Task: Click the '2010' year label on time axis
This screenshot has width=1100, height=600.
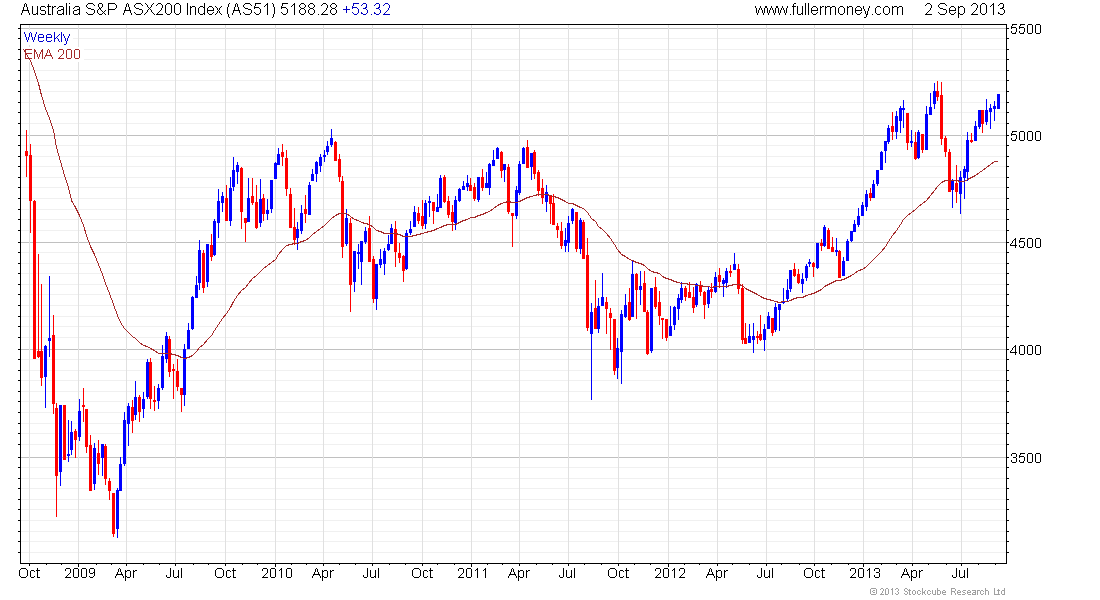Action: (276, 573)
